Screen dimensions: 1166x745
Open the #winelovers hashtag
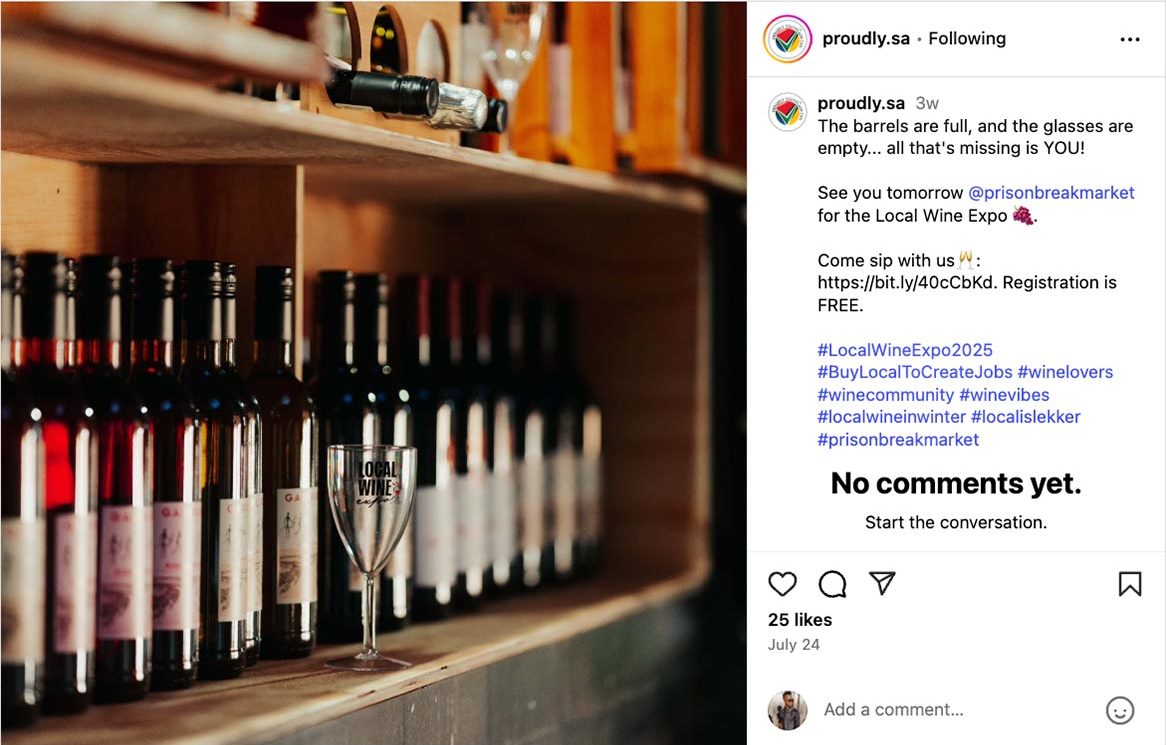tap(1065, 372)
